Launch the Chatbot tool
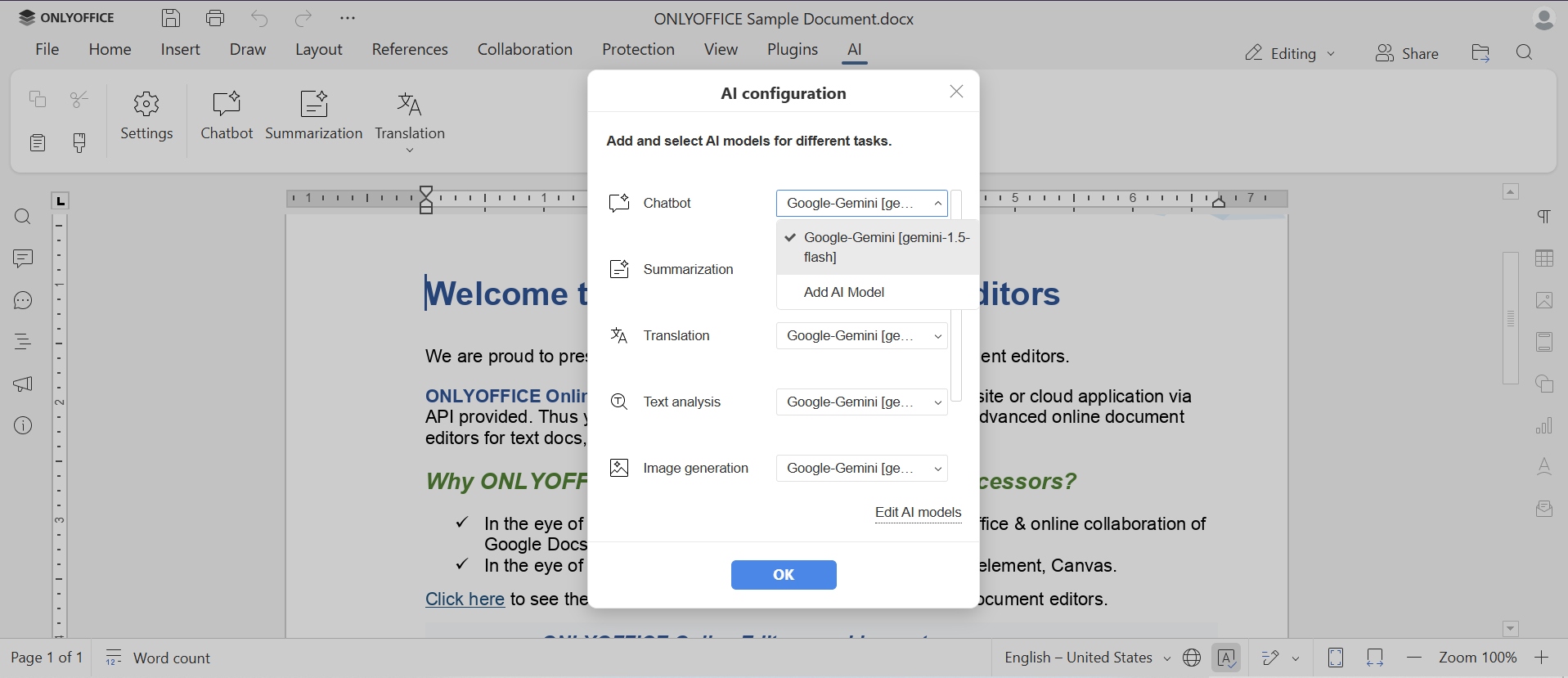1568x678 pixels. (x=227, y=116)
